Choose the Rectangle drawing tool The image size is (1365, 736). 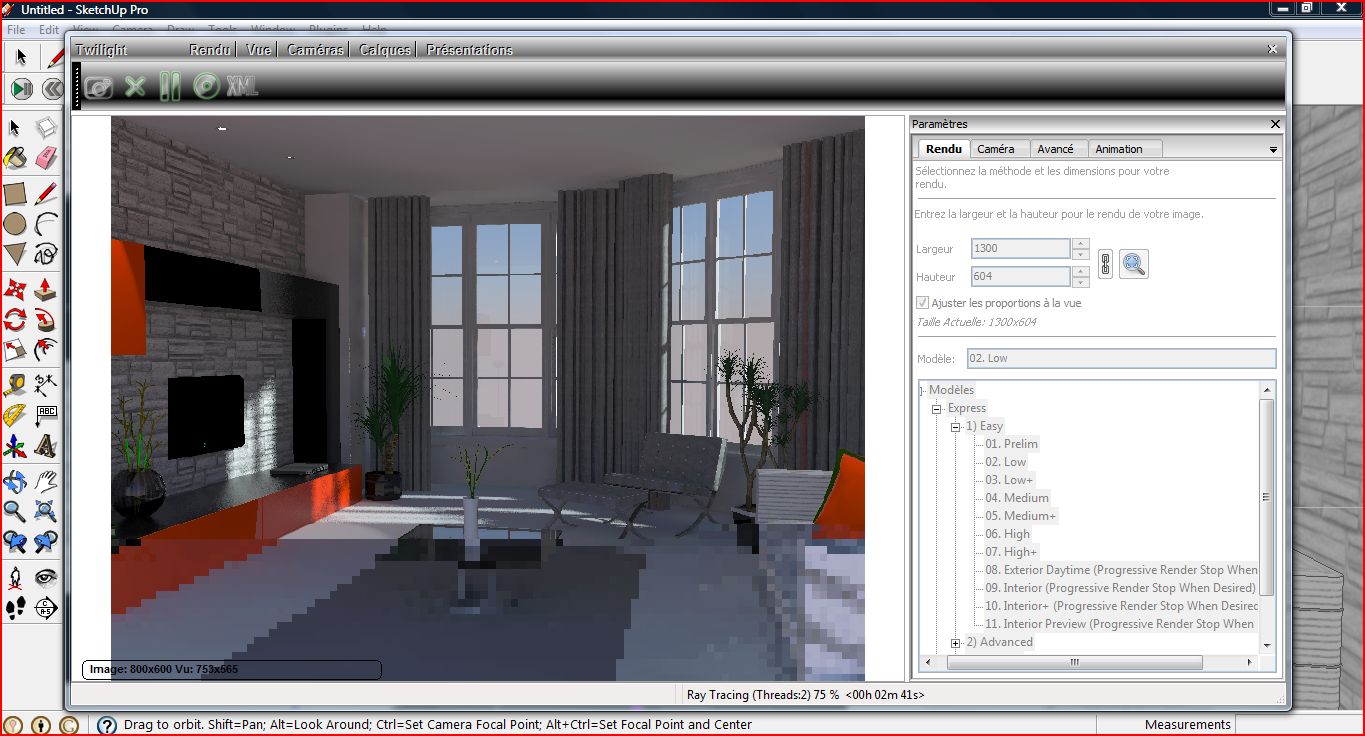pyautogui.click(x=15, y=193)
